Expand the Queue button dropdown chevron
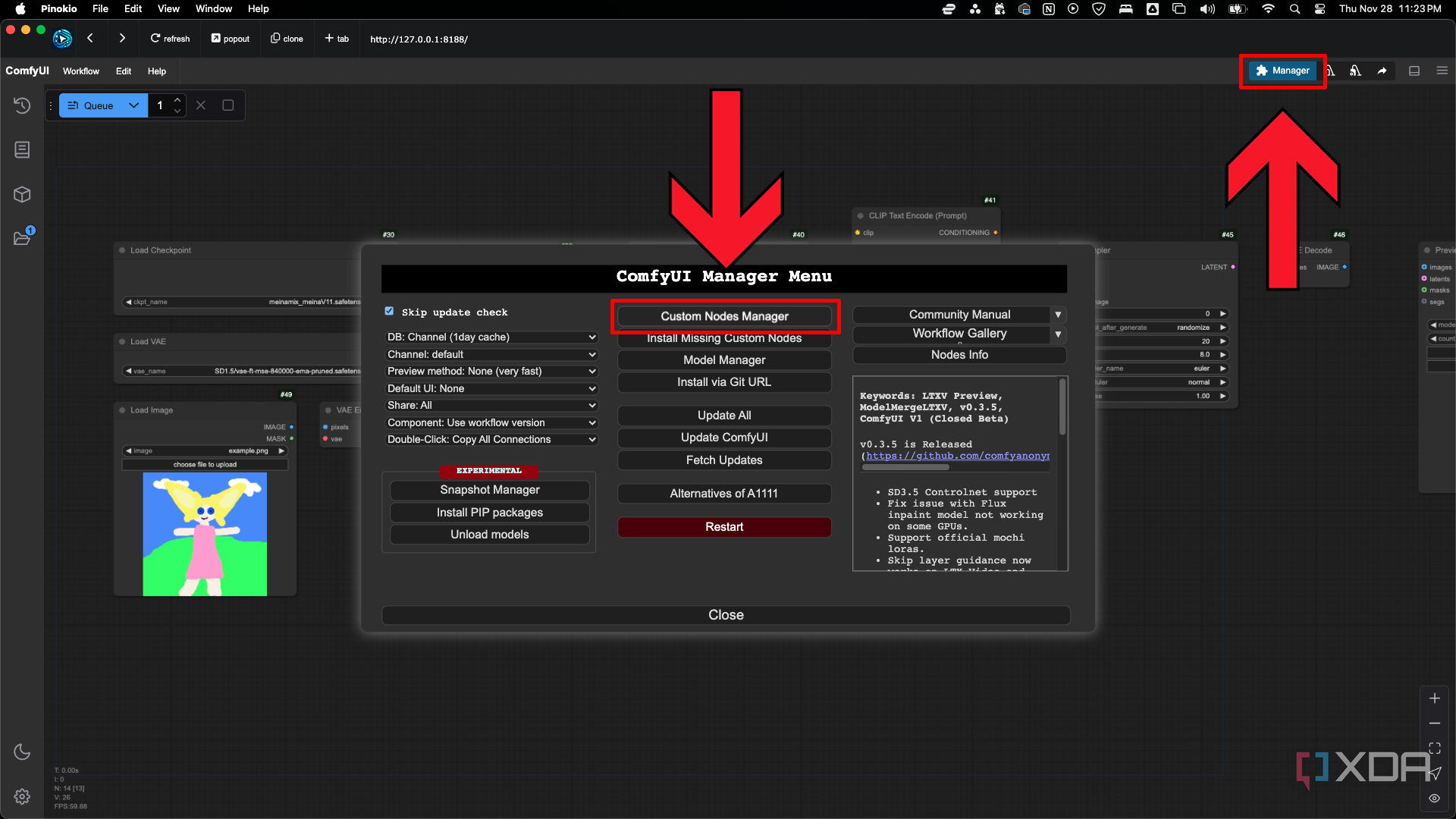 [x=134, y=105]
